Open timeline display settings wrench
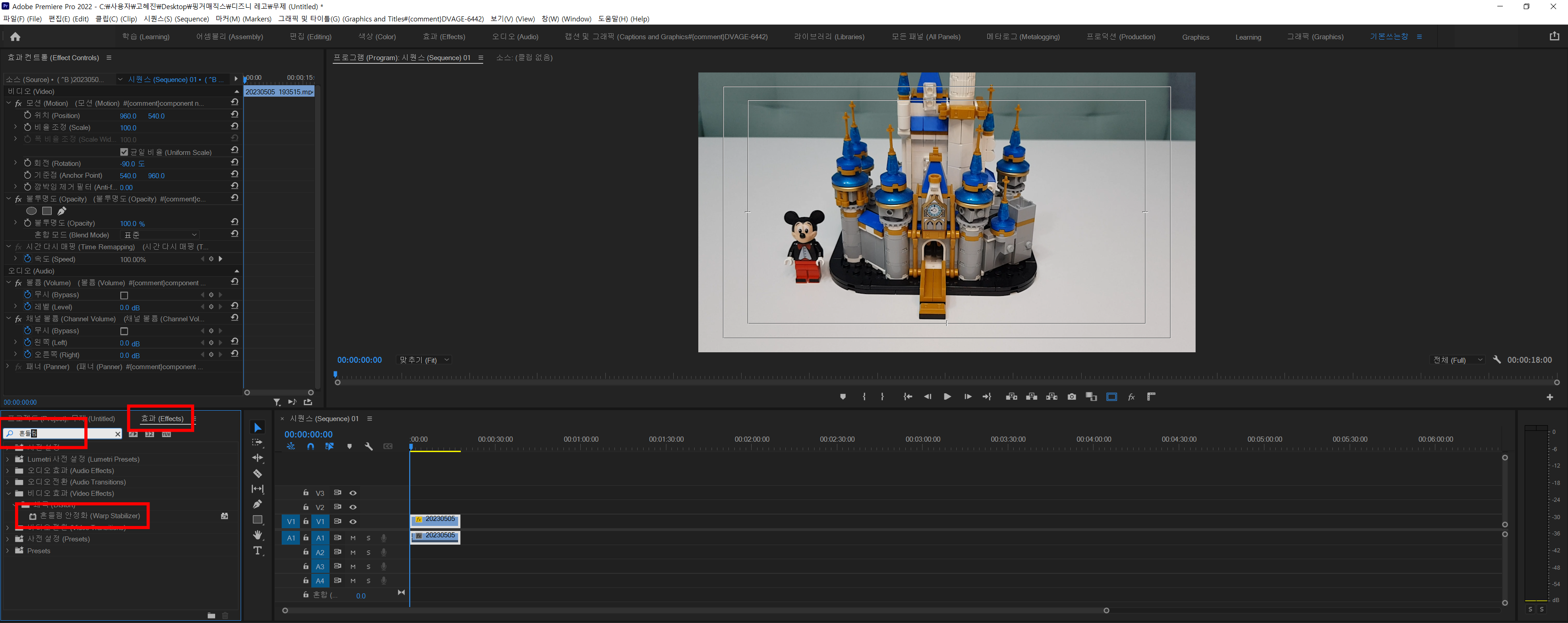Screen dimensions: 1568x623 coord(368,447)
